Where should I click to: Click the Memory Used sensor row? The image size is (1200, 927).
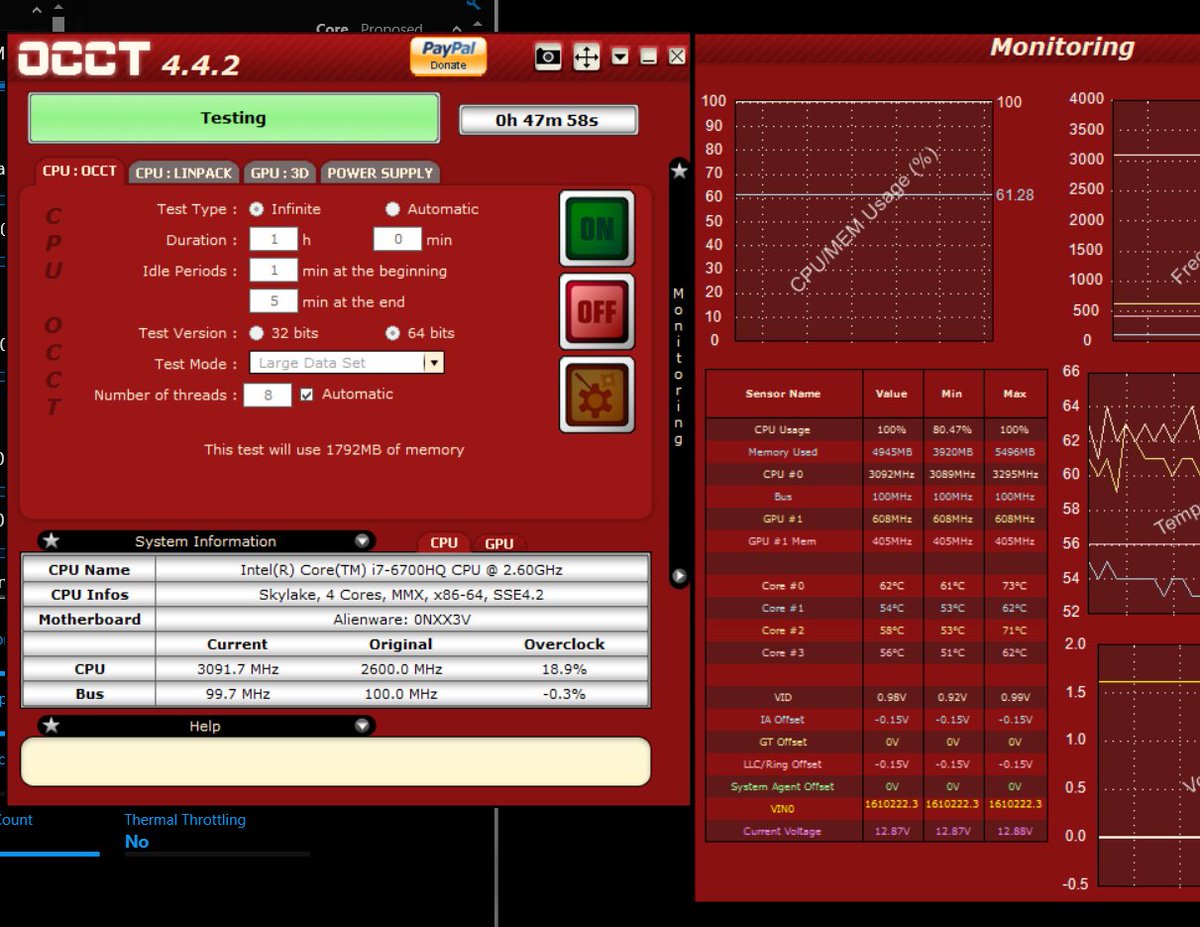pyautogui.click(x=876, y=452)
